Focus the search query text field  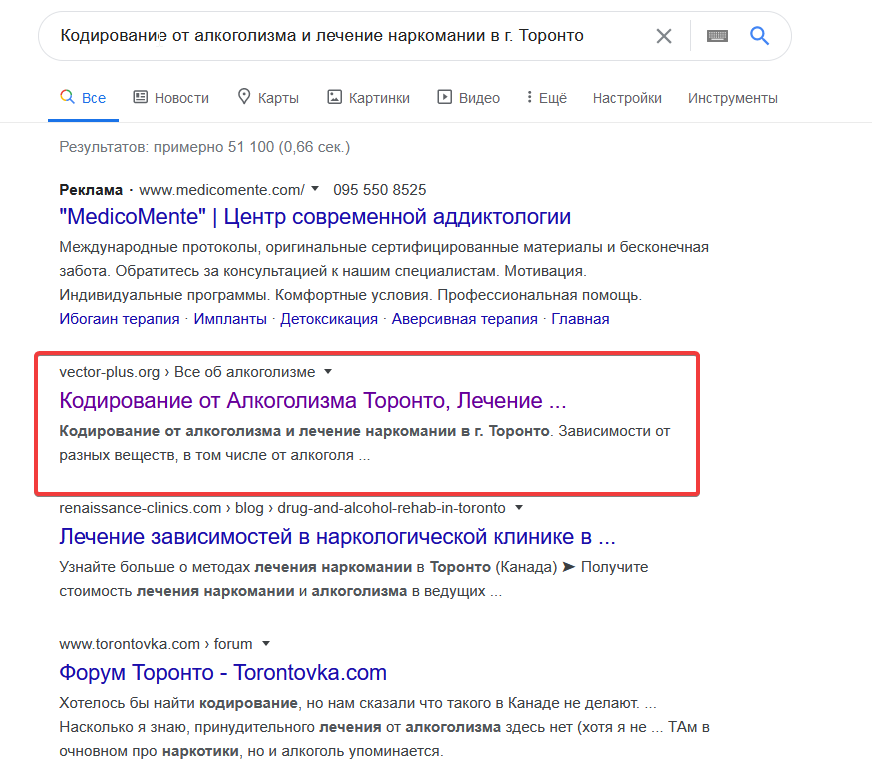345,36
